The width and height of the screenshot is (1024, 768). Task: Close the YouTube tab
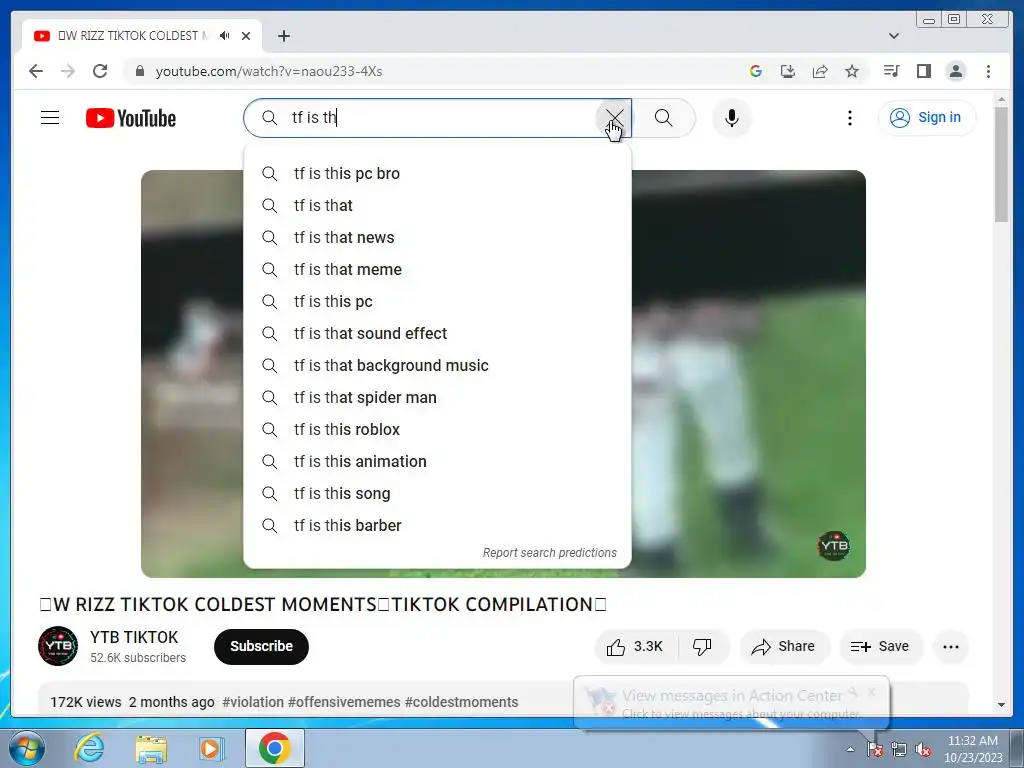pyautogui.click(x=246, y=36)
